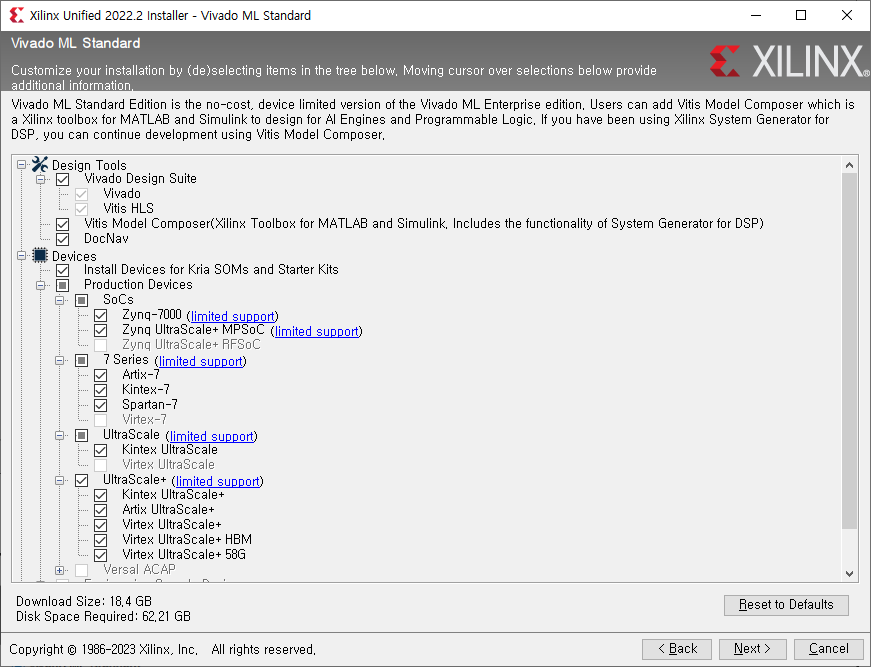Uncheck Zynq-7000 checkbox
Viewport: 871px width, 667px height.
101,315
